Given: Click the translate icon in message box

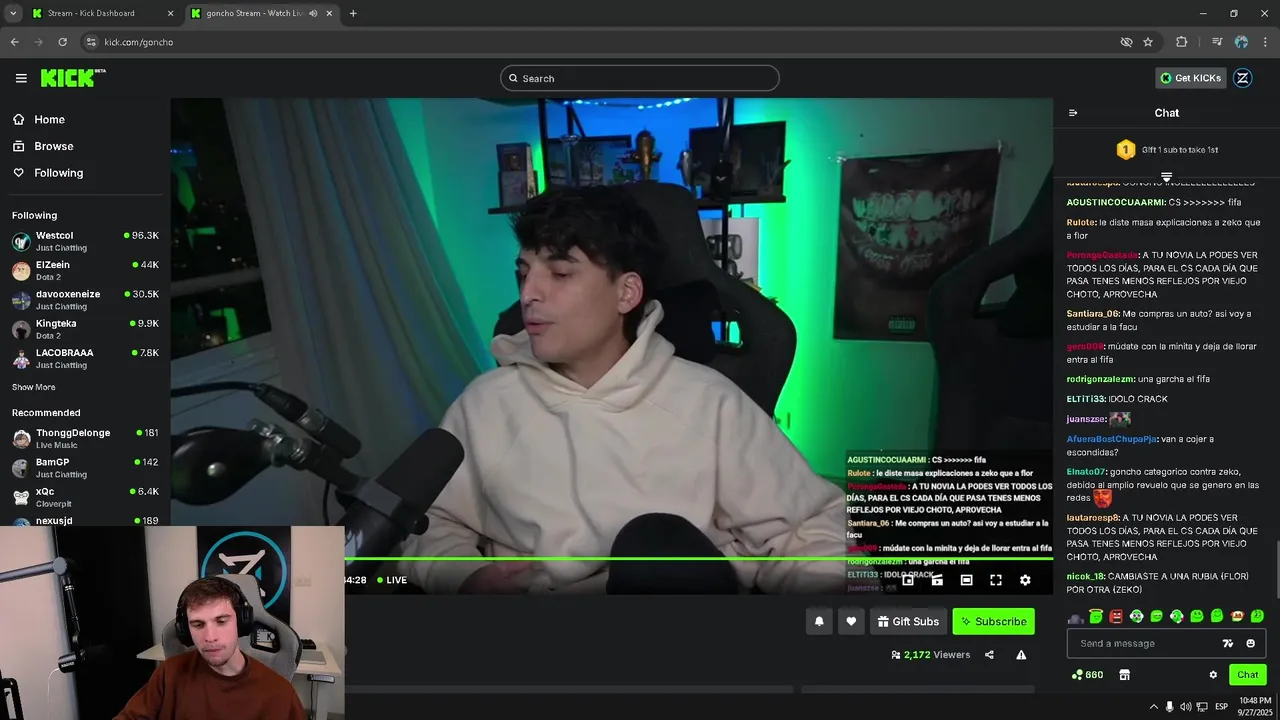Looking at the screenshot, I should tap(1228, 643).
